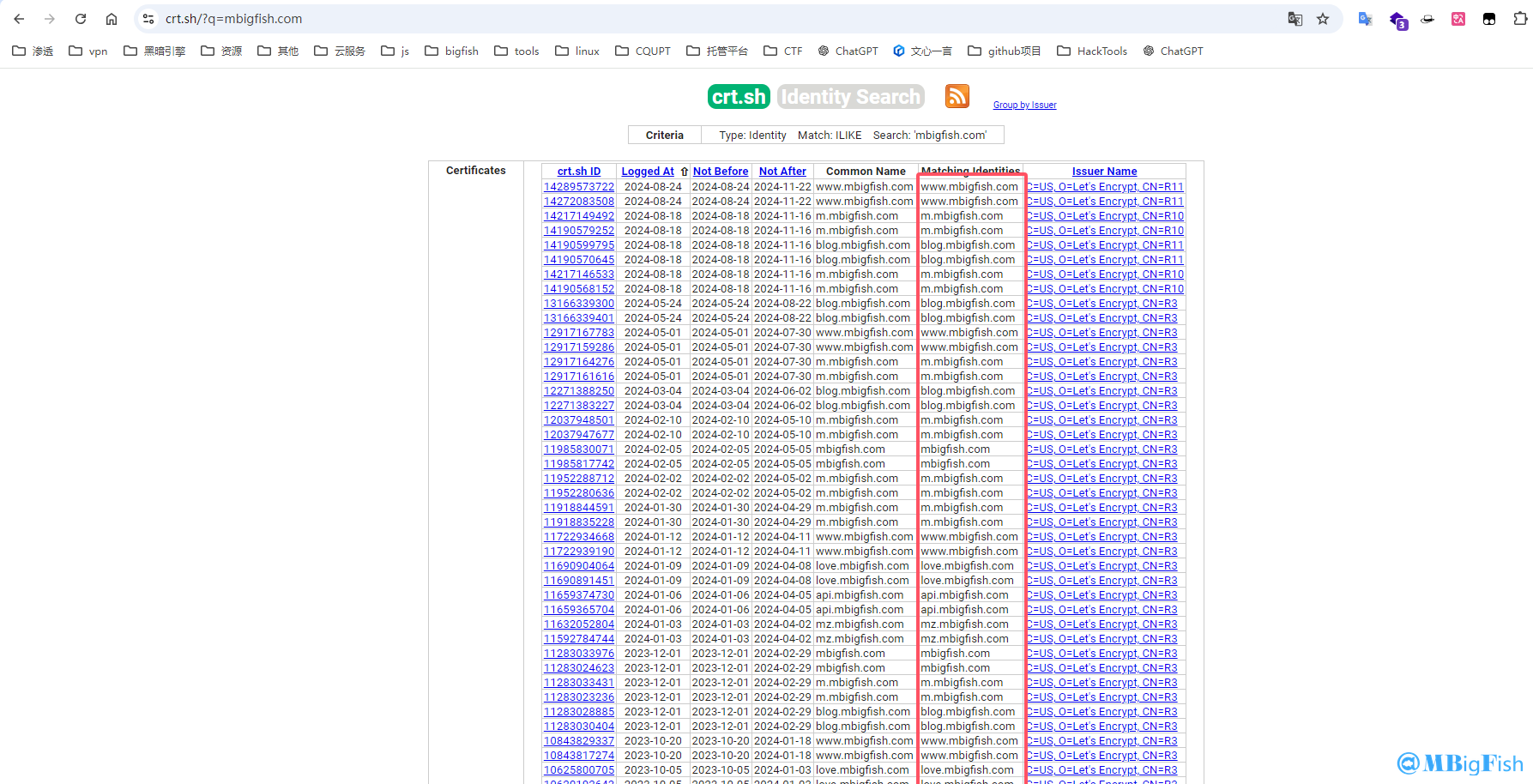The height and width of the screenshot is (784, 1533).
Task: Click the hat-shaped extension icon
Action: point(1427,19)
